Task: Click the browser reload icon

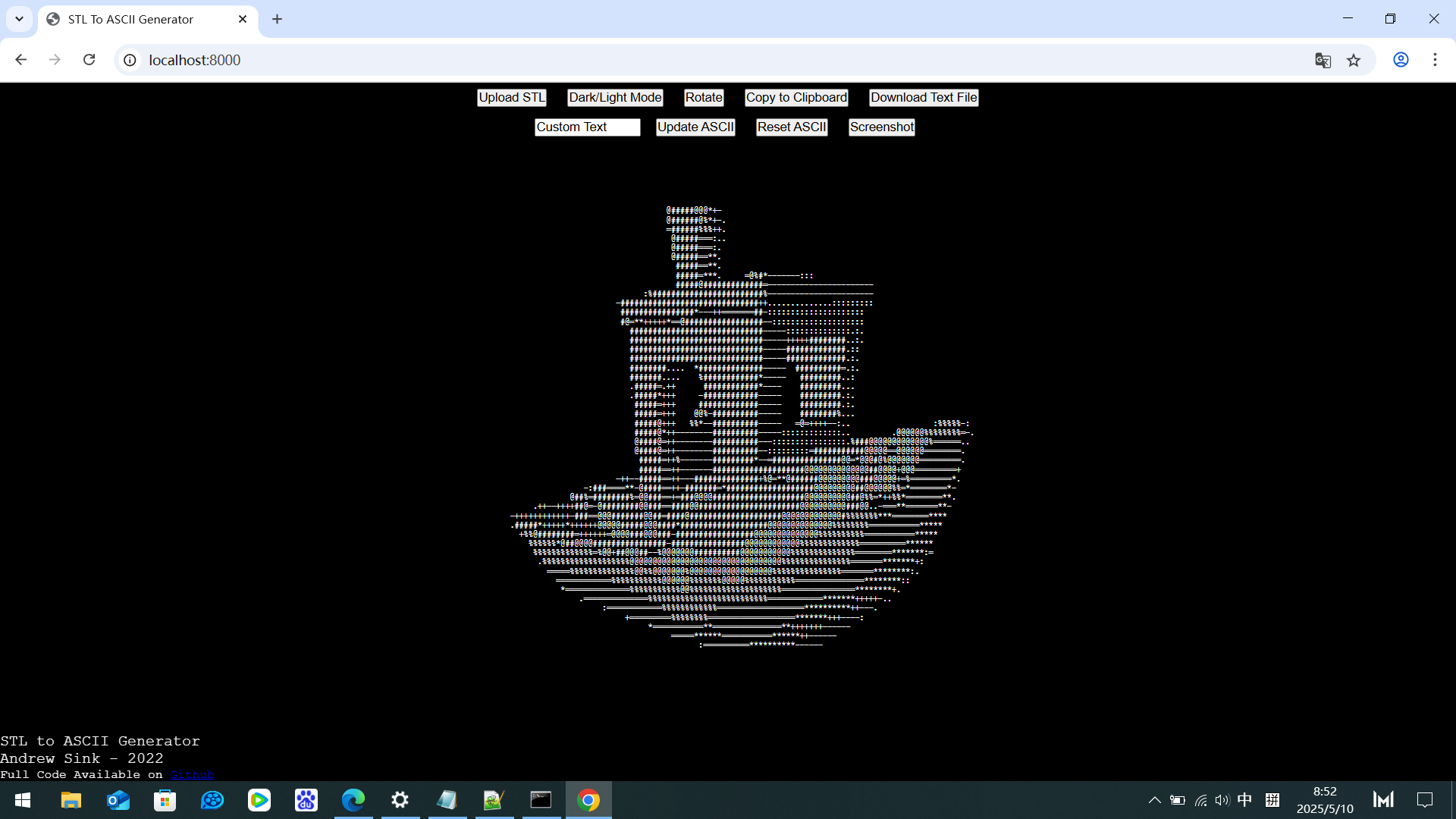Action: pos(89,60)
